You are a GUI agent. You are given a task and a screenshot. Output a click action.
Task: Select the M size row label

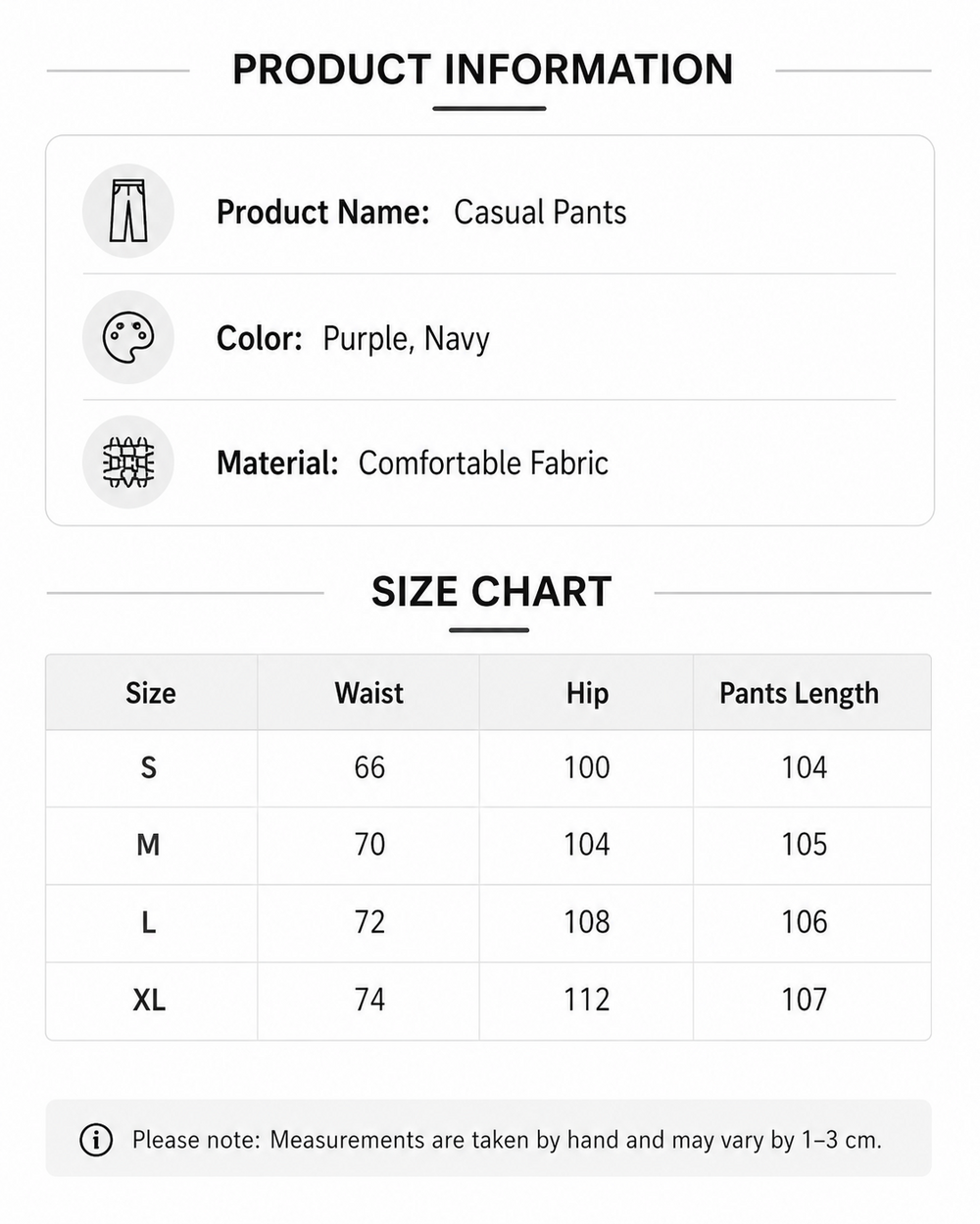pos(149,844)
